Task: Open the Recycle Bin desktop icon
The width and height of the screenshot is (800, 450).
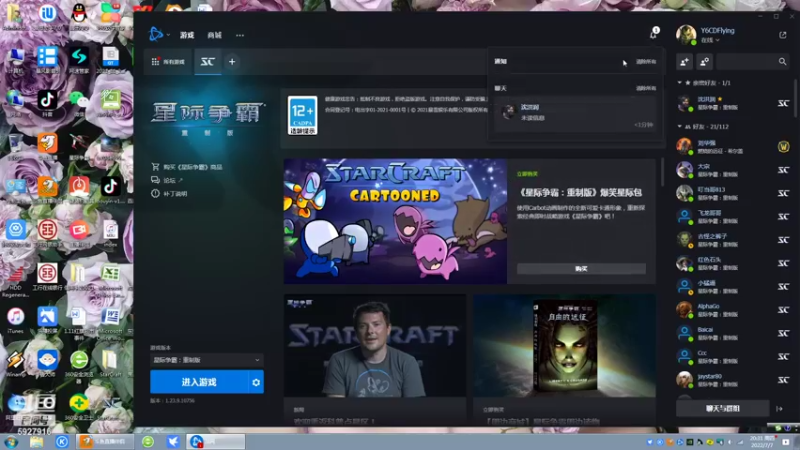Action: (x=15, y=146)
